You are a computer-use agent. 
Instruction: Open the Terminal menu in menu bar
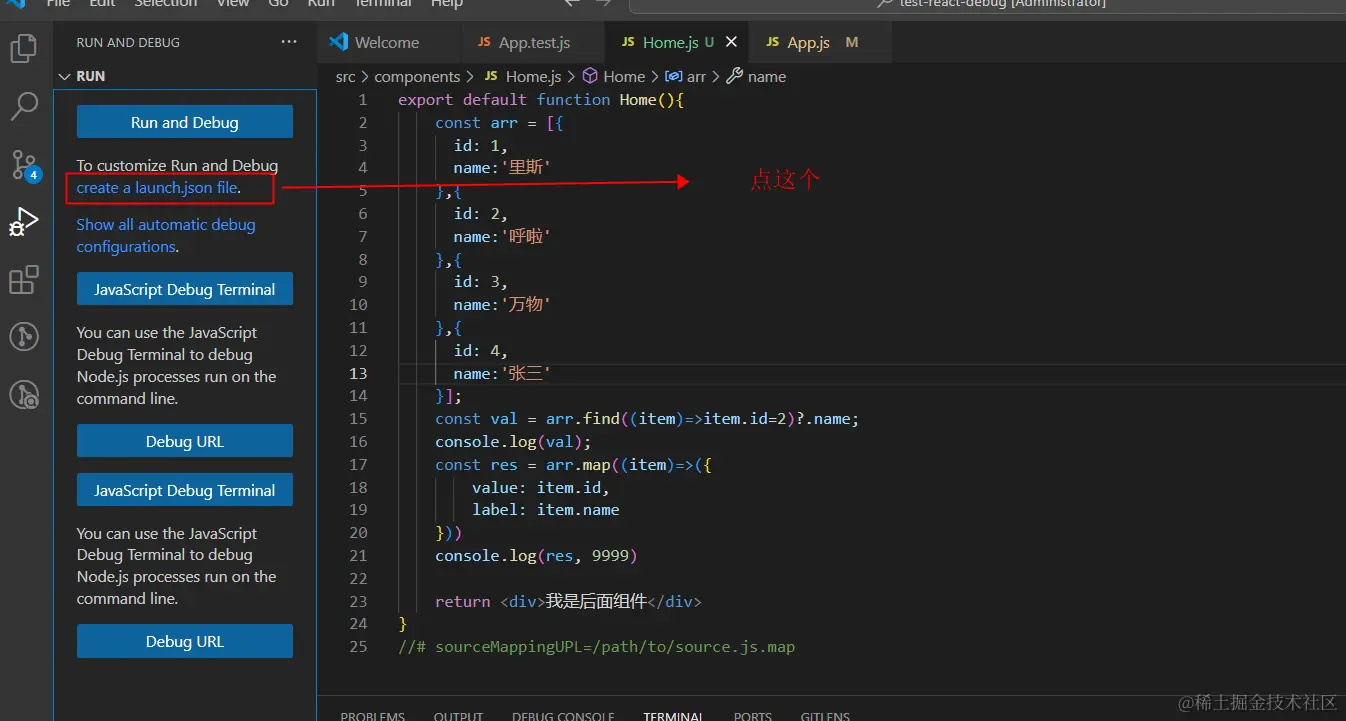[384, 4]
